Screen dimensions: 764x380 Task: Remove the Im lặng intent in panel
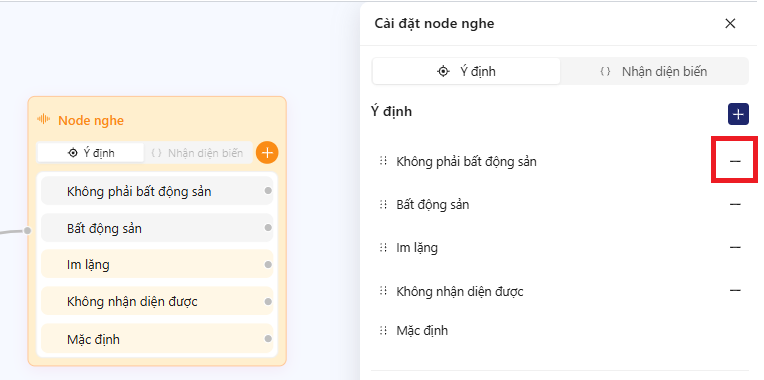coord(735,247)
